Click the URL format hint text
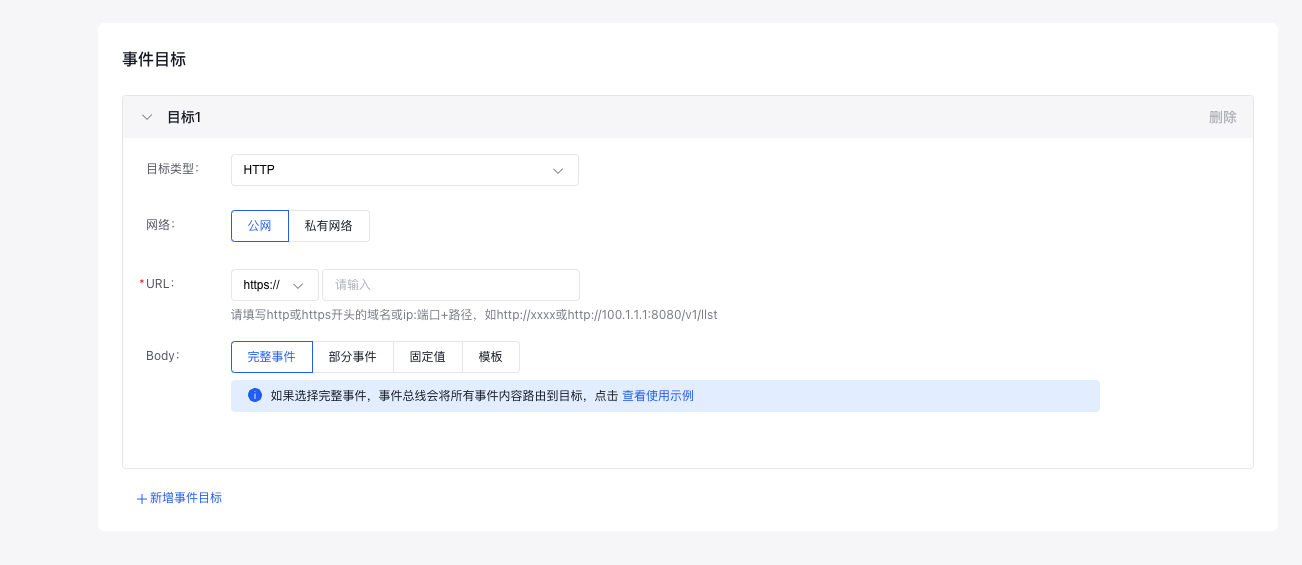This screenshot has height=565, width=1302. click(x=474, y=315)
